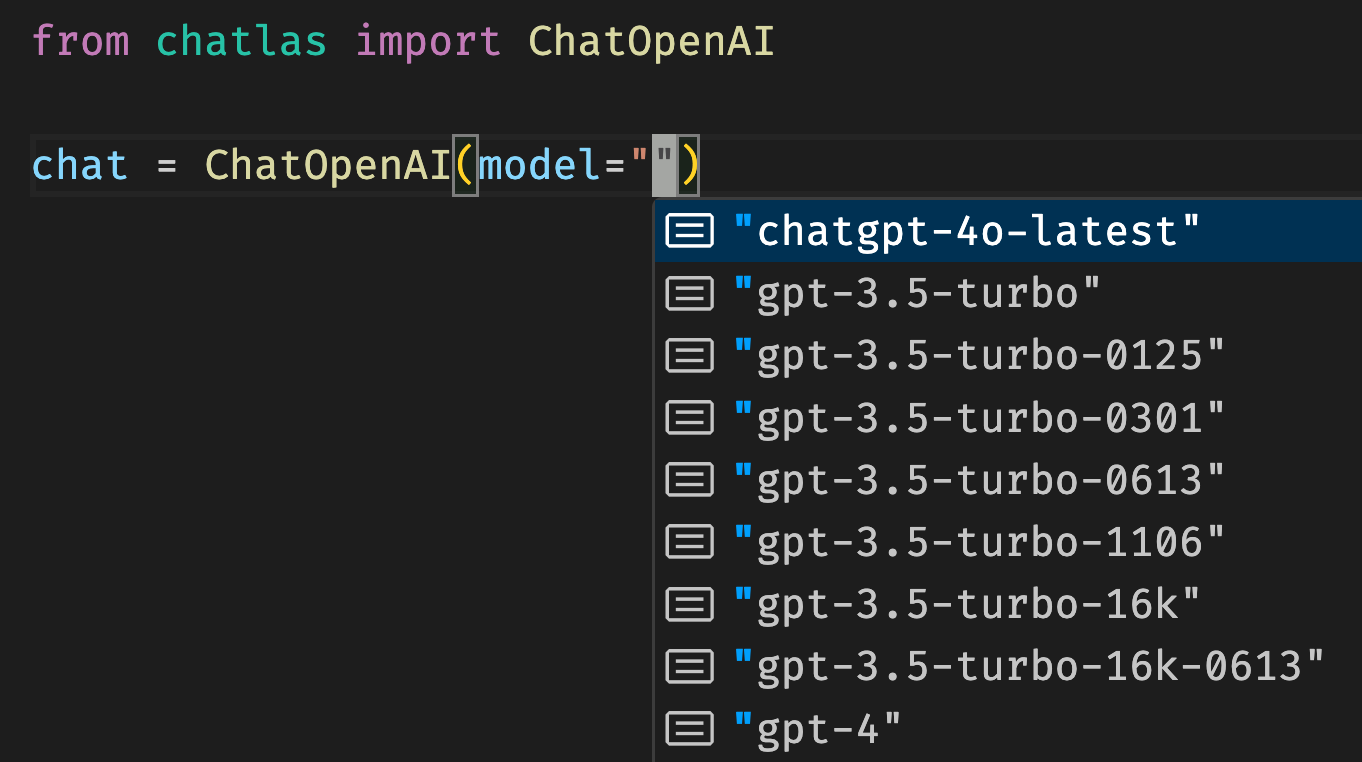
Task: Click the "model" keyword argument
Action: click(x=540, y=165)
